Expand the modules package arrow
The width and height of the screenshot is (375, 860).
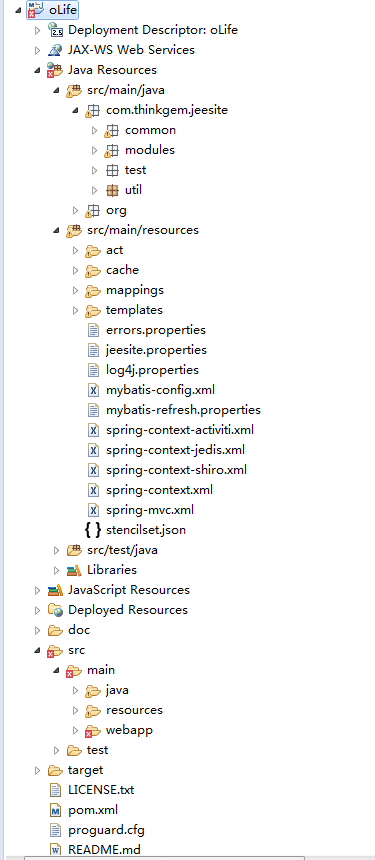(94, 150)
